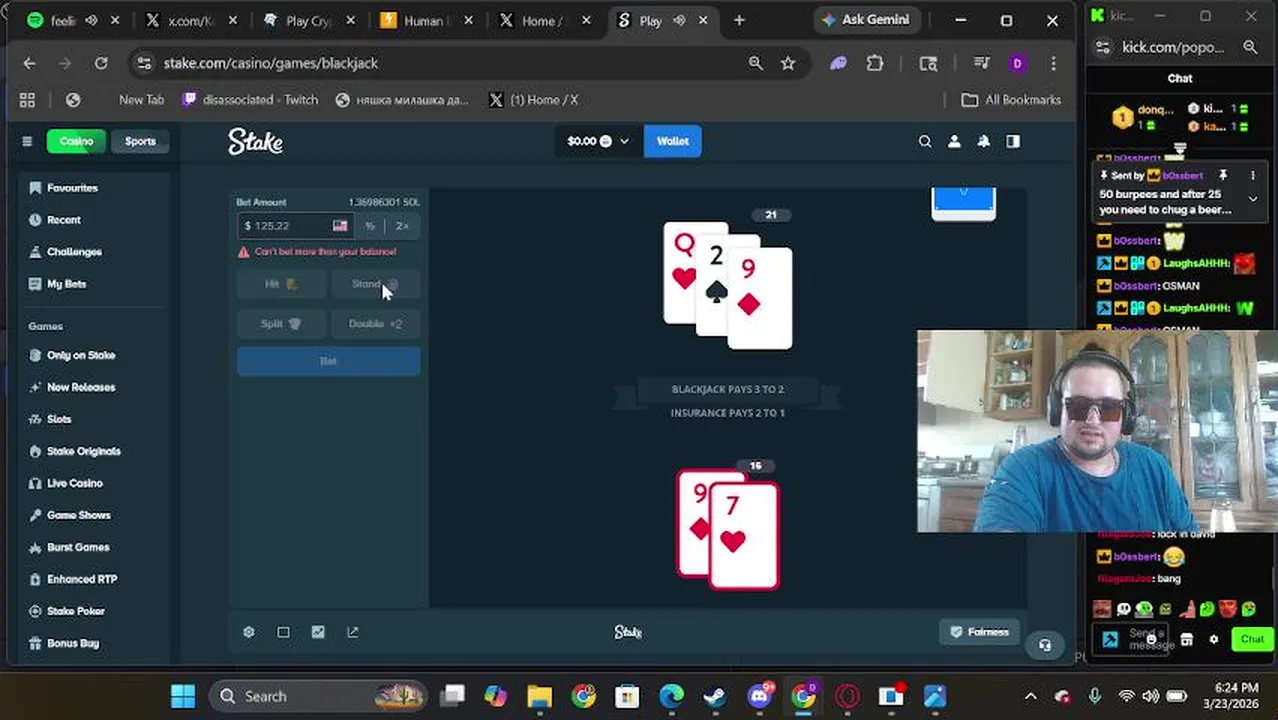The width and height of the screenshot is (1278, 720).
Task: Open blackjack game settings gear
Action: (249, 632)
